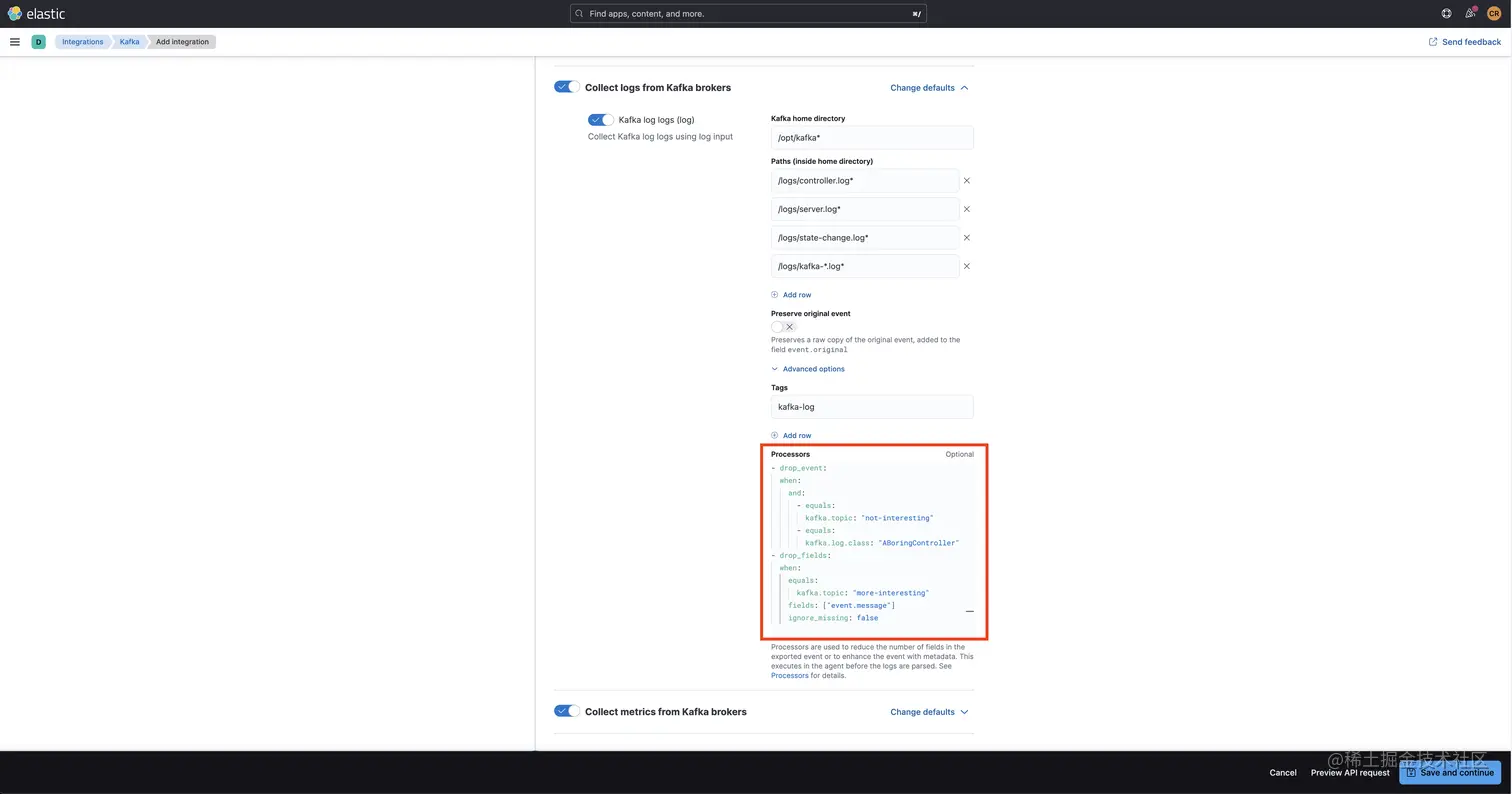
Task: Remove the /logs/controller.log* path row
Action: (967, 181)
